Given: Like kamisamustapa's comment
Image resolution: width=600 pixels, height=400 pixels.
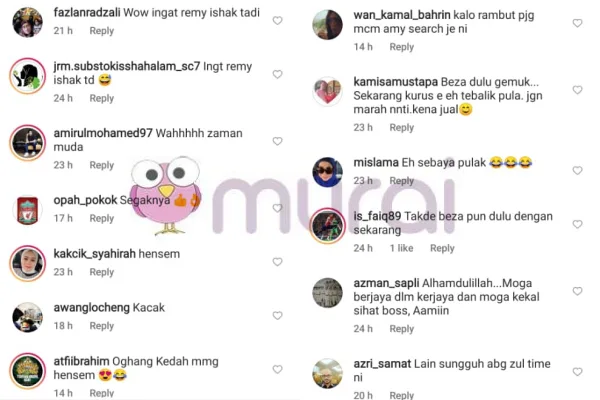Looking at the screenshot, I should click(577, 90).
